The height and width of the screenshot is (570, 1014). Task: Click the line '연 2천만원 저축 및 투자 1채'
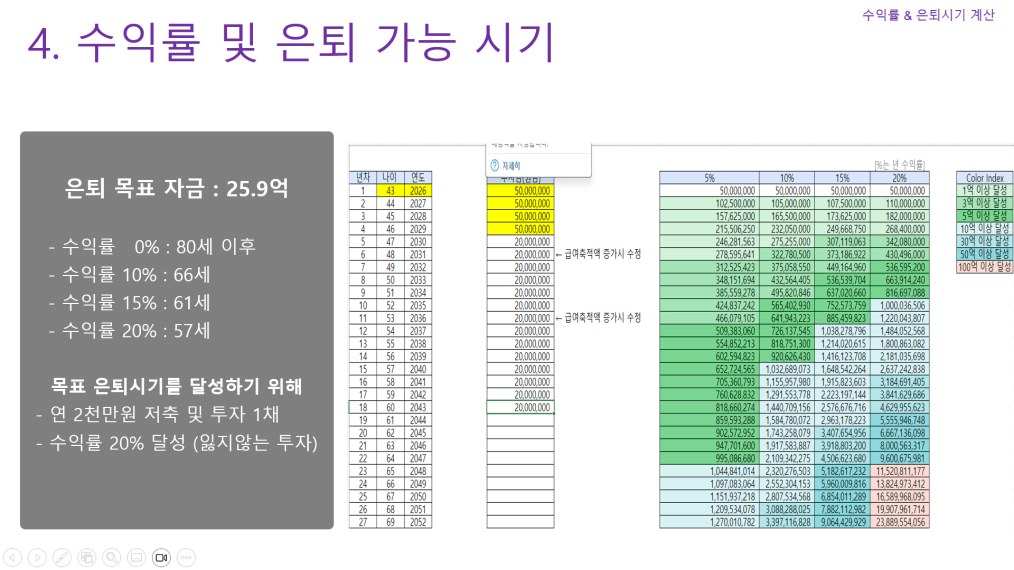tap(157, 414)
